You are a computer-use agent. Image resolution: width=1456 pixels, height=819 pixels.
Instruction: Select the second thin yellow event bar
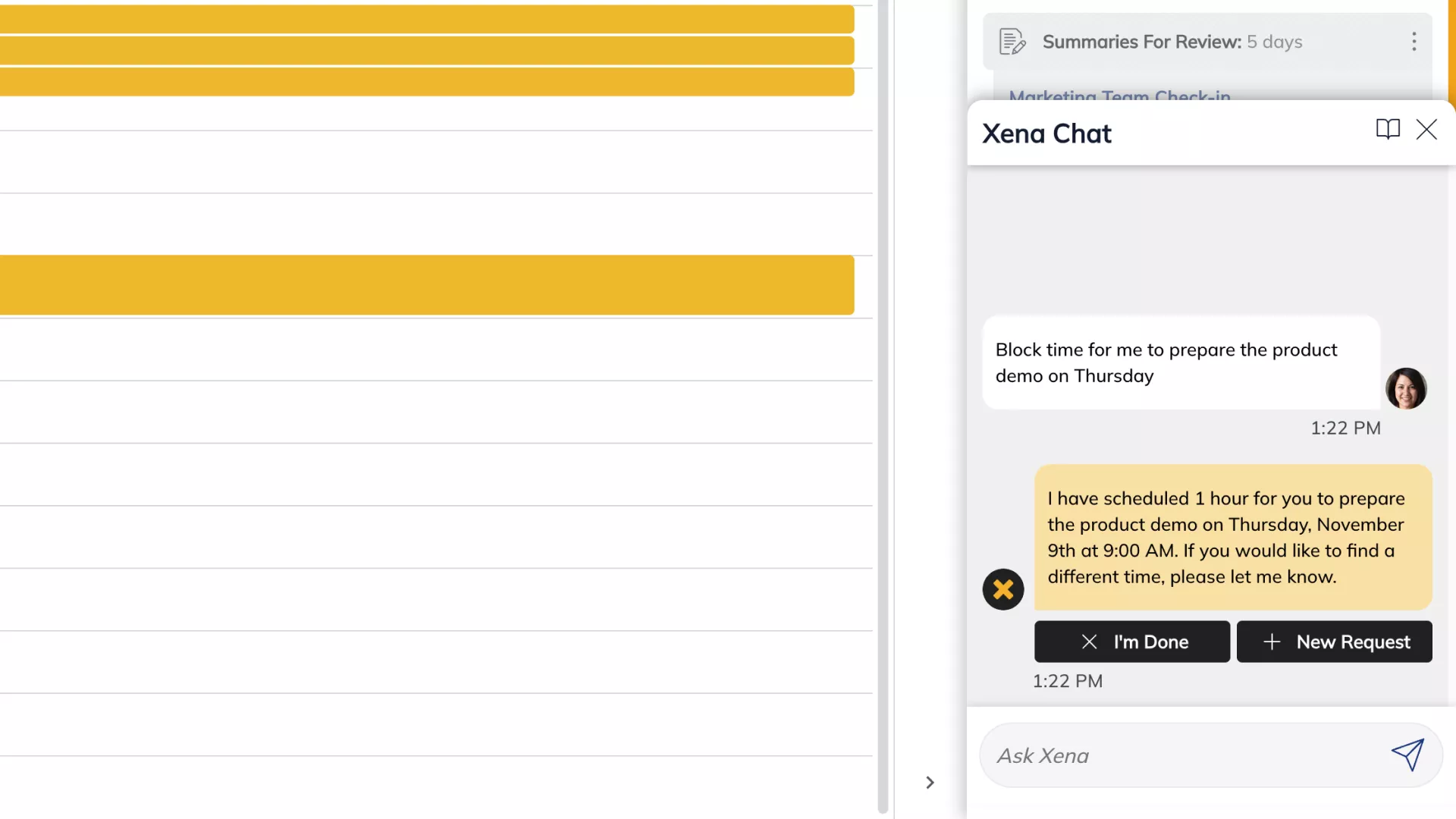[x=426, y=51]
